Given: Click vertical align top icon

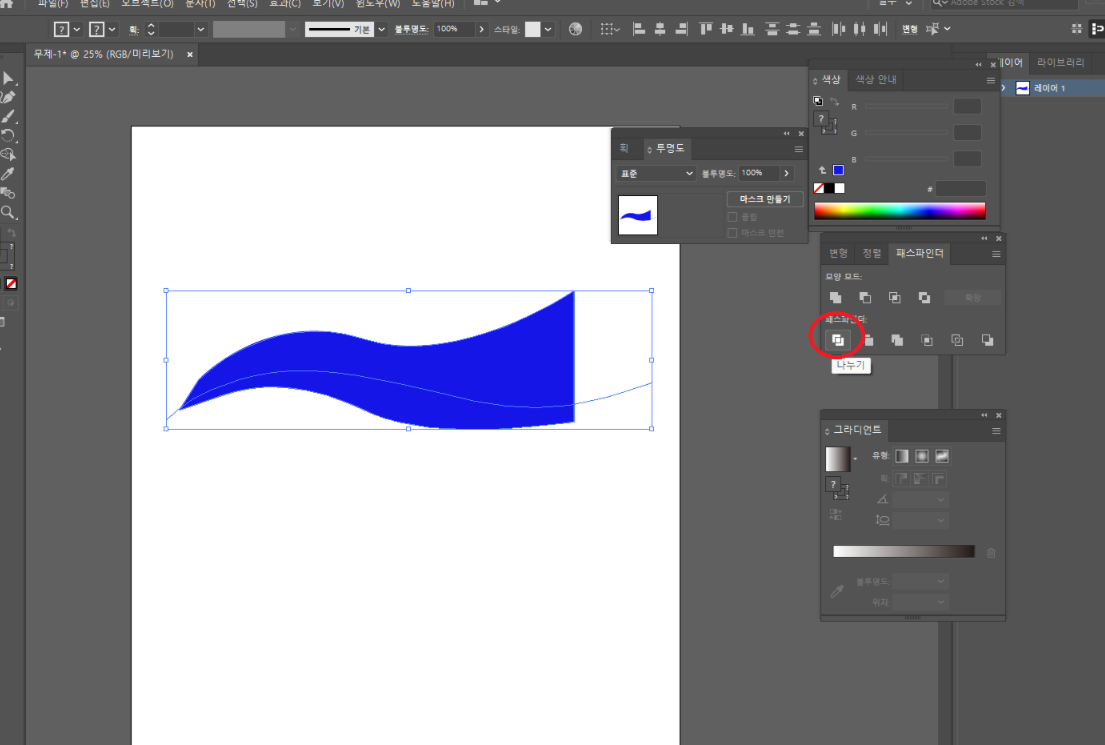Looking at the screenshot, I should pyautogui.click(x=705, y=29).
